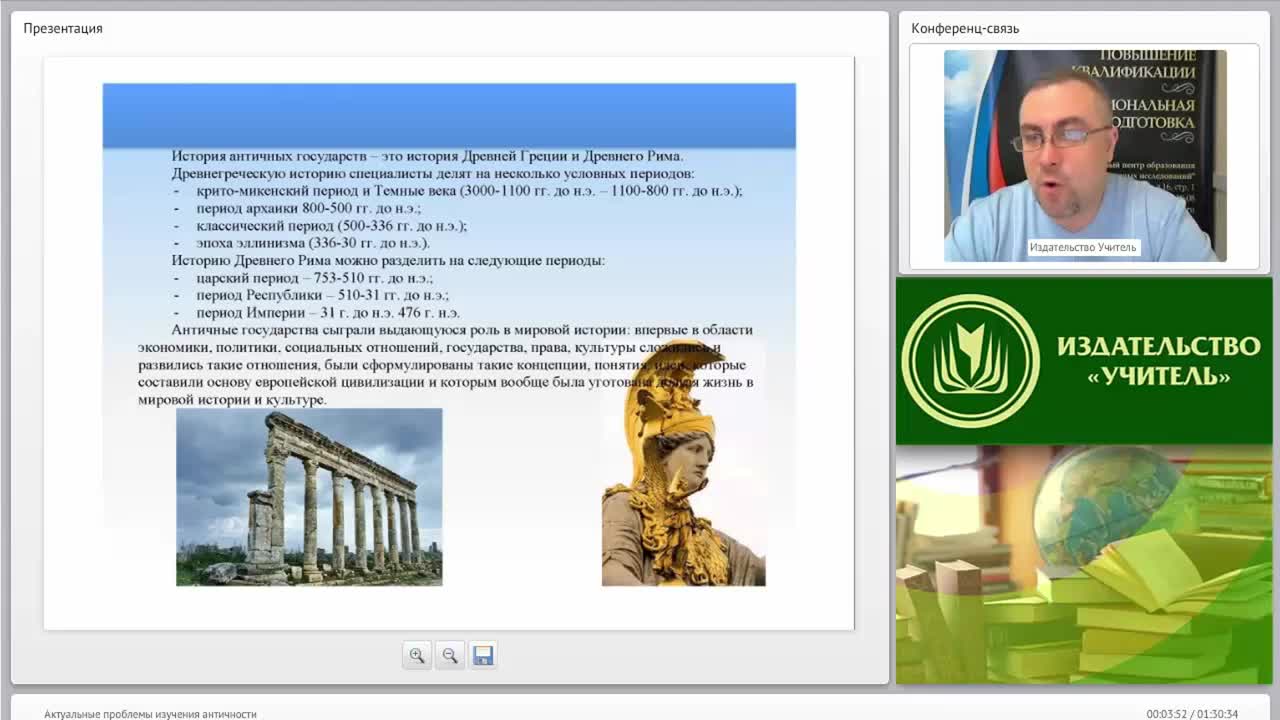Click the webinar title Актуальные проблемы изучения античности
The width and height of the screenshot is (1280, 720).
tap(150, 714)
